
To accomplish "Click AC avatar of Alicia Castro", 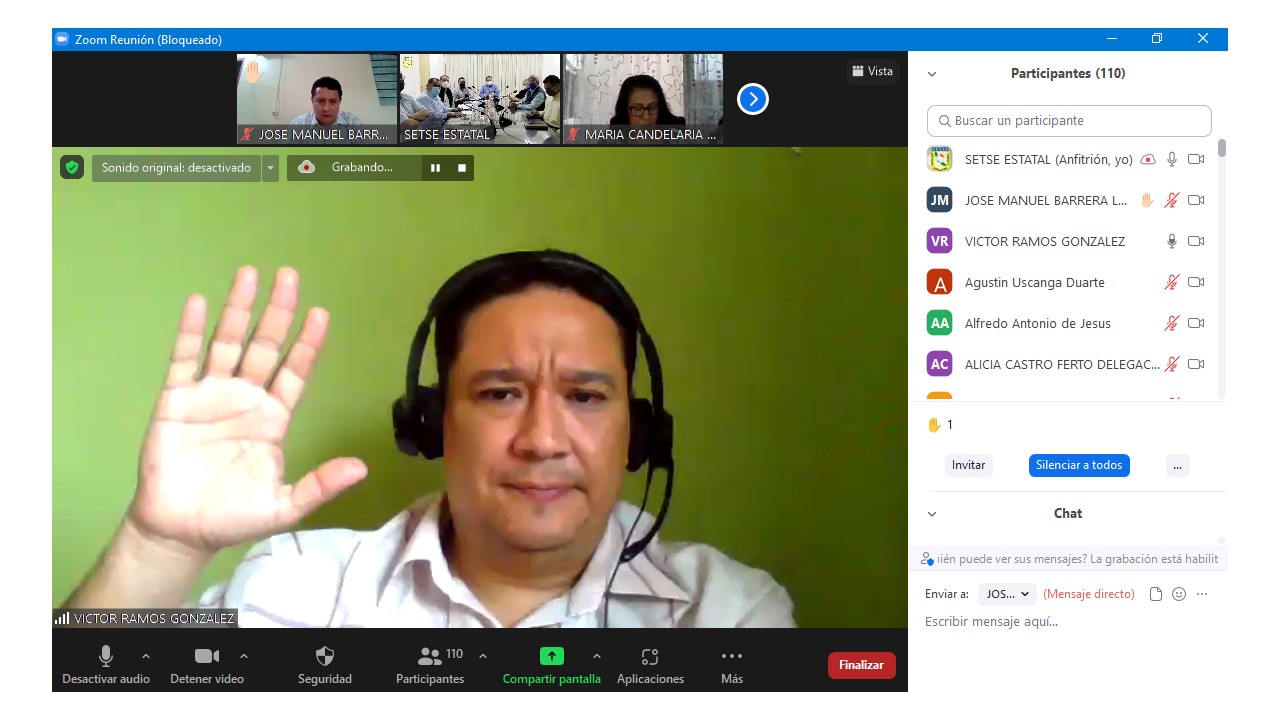I will 939,364.
